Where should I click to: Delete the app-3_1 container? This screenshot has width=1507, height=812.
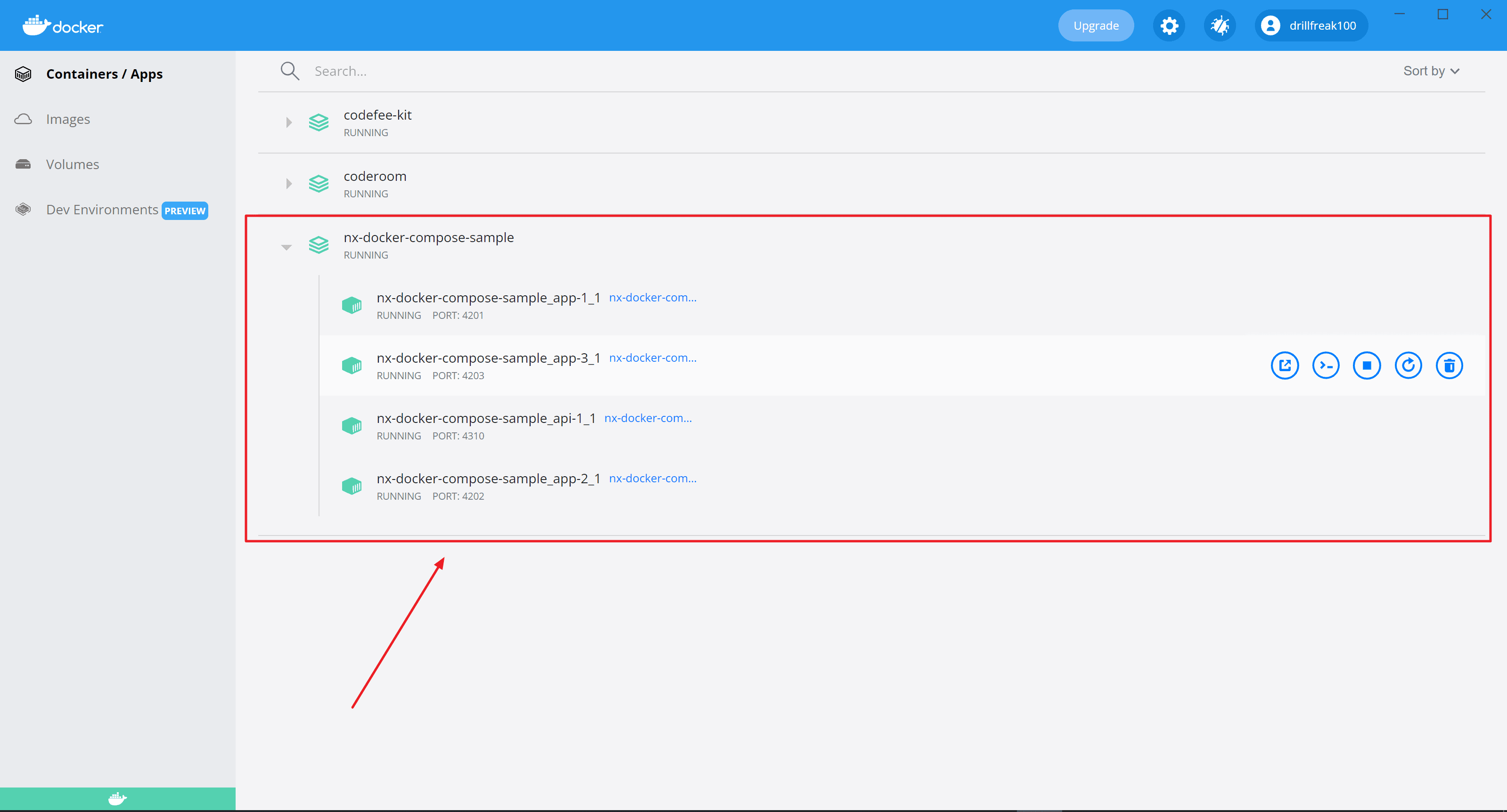[1449, 365]
